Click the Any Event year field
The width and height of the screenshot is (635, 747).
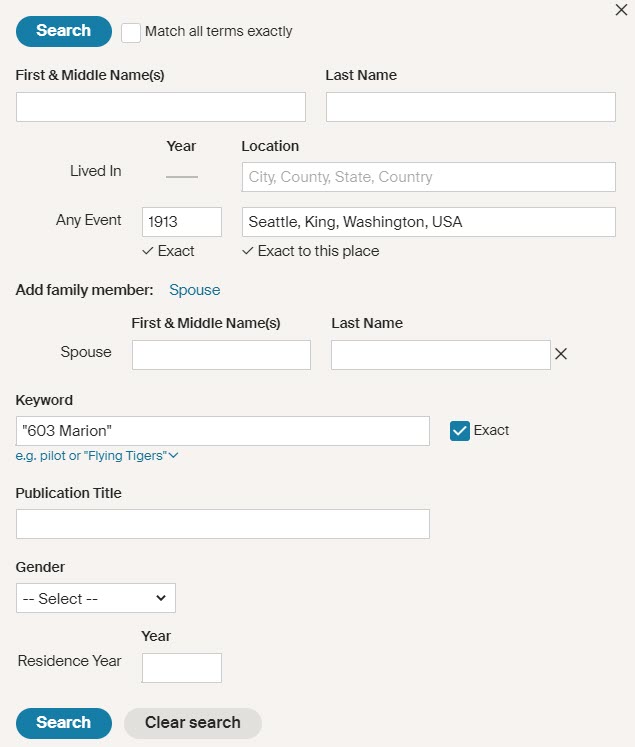pos(182,222)
